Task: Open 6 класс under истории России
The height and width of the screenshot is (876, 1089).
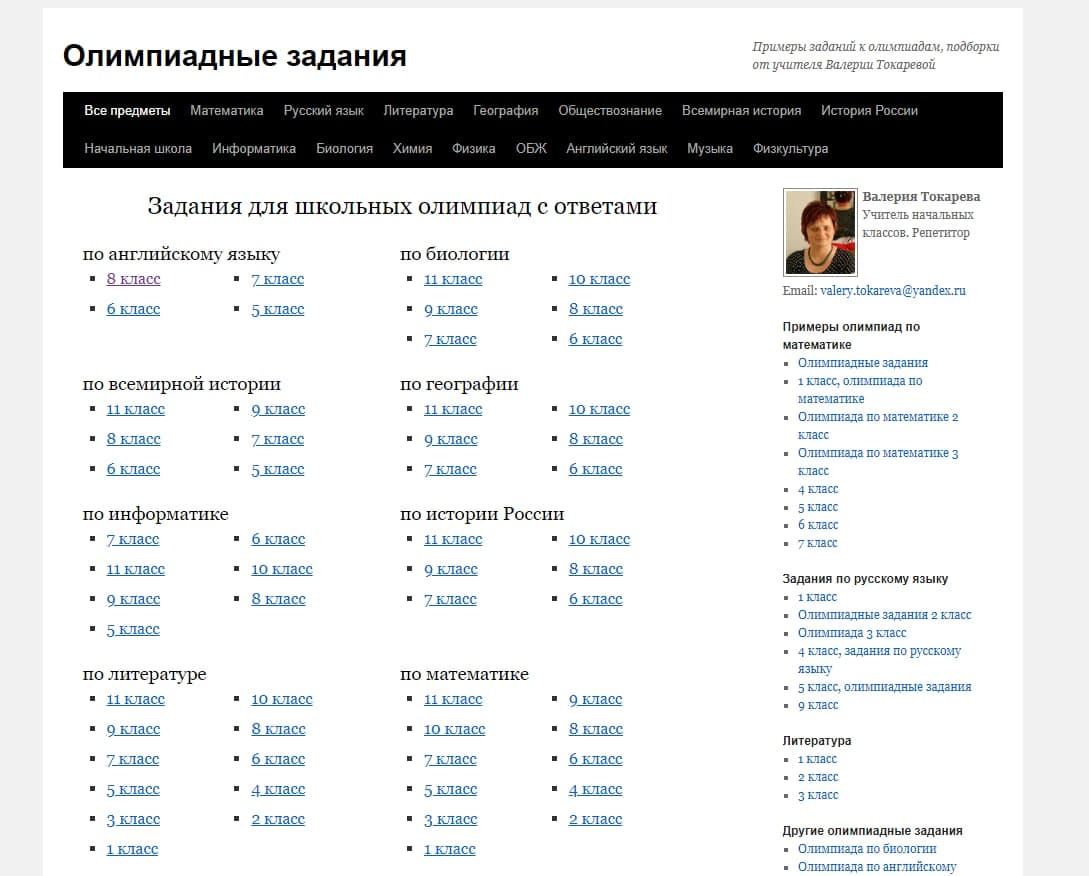Action: [595, 600]
